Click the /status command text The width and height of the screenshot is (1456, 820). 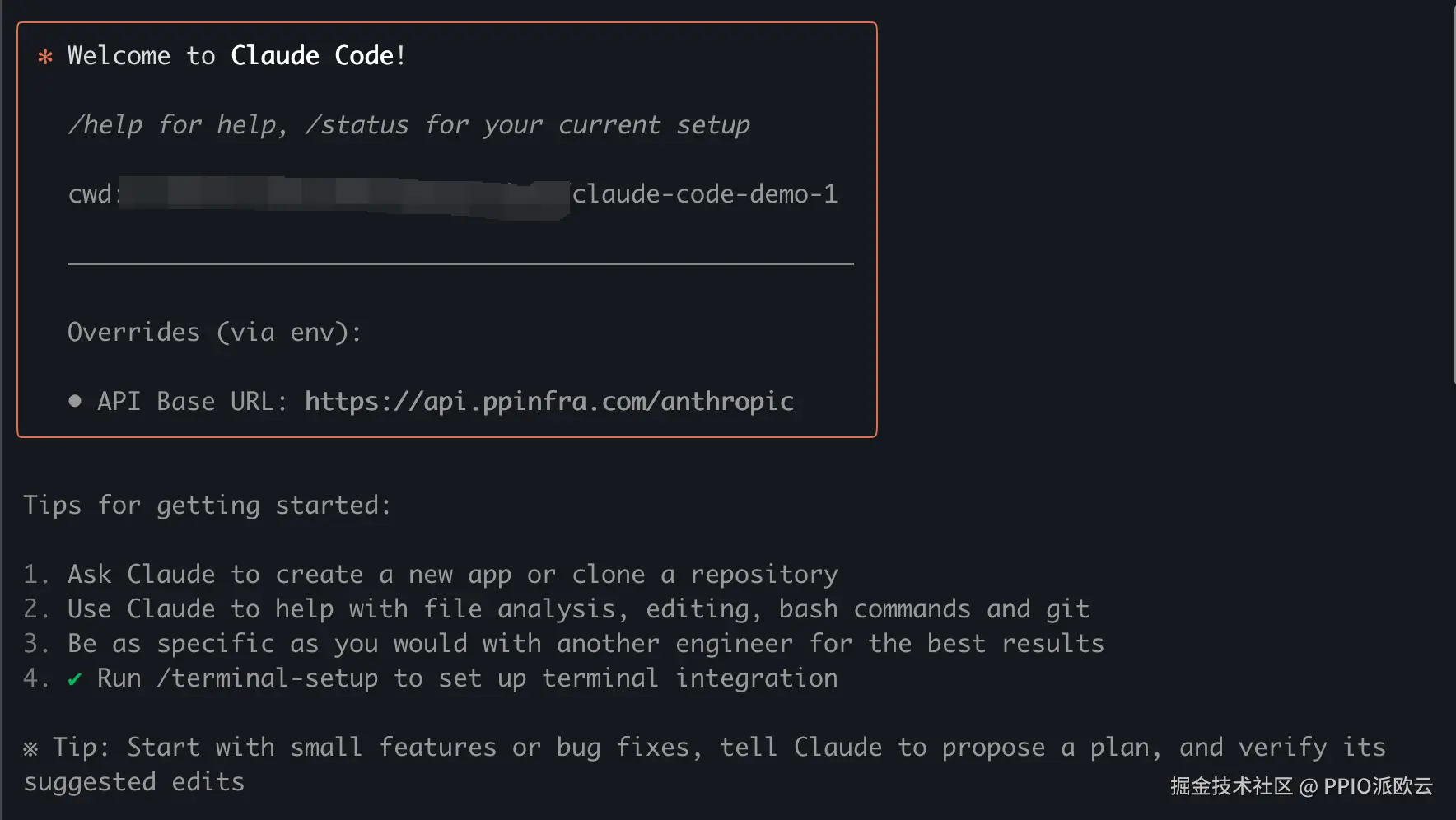(357, 125)
